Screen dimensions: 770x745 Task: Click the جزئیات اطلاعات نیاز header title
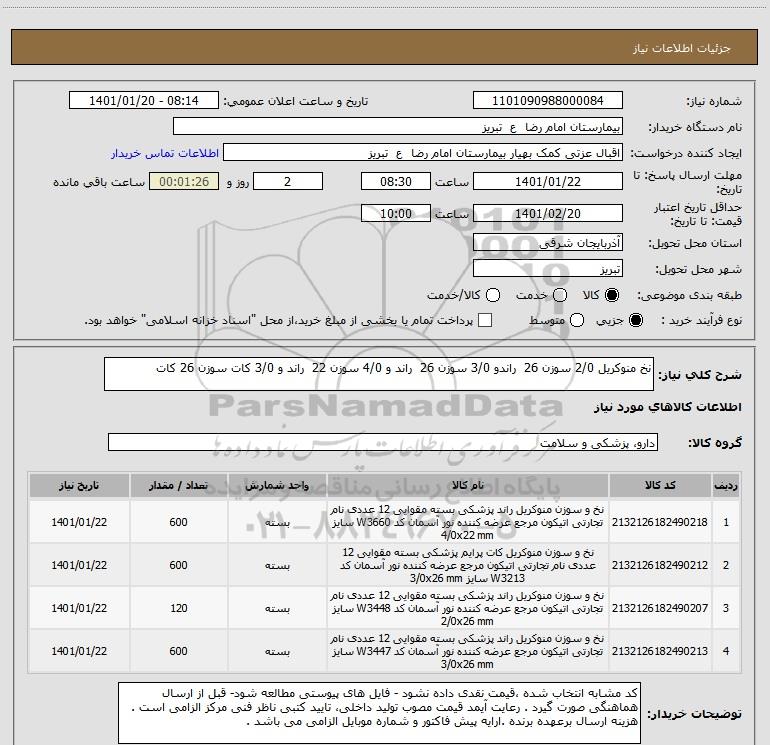(682, 48)
